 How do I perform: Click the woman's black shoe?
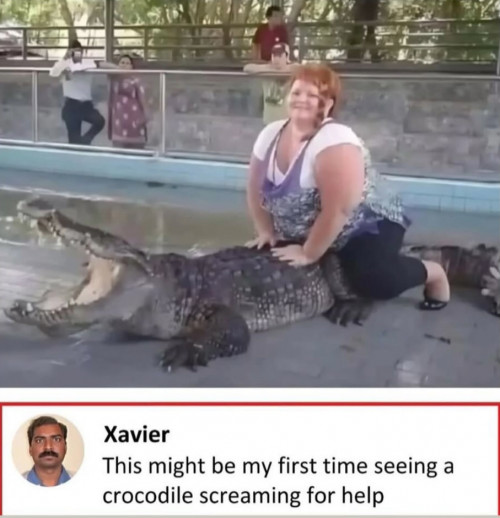coord(433,304)
